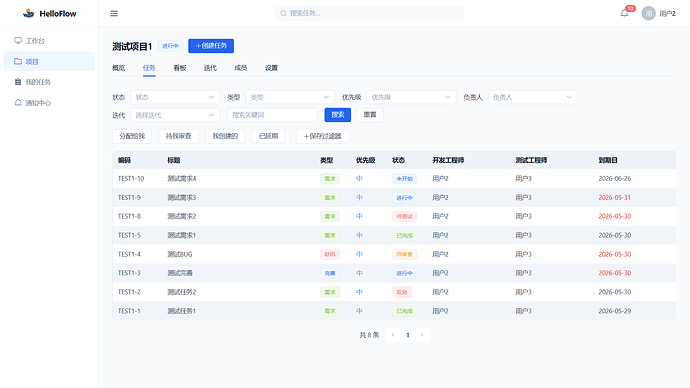This screenshot has height=388, width=690.
Task: Toggle the 待我审查 quick filter
Action: tap(178, 136)
